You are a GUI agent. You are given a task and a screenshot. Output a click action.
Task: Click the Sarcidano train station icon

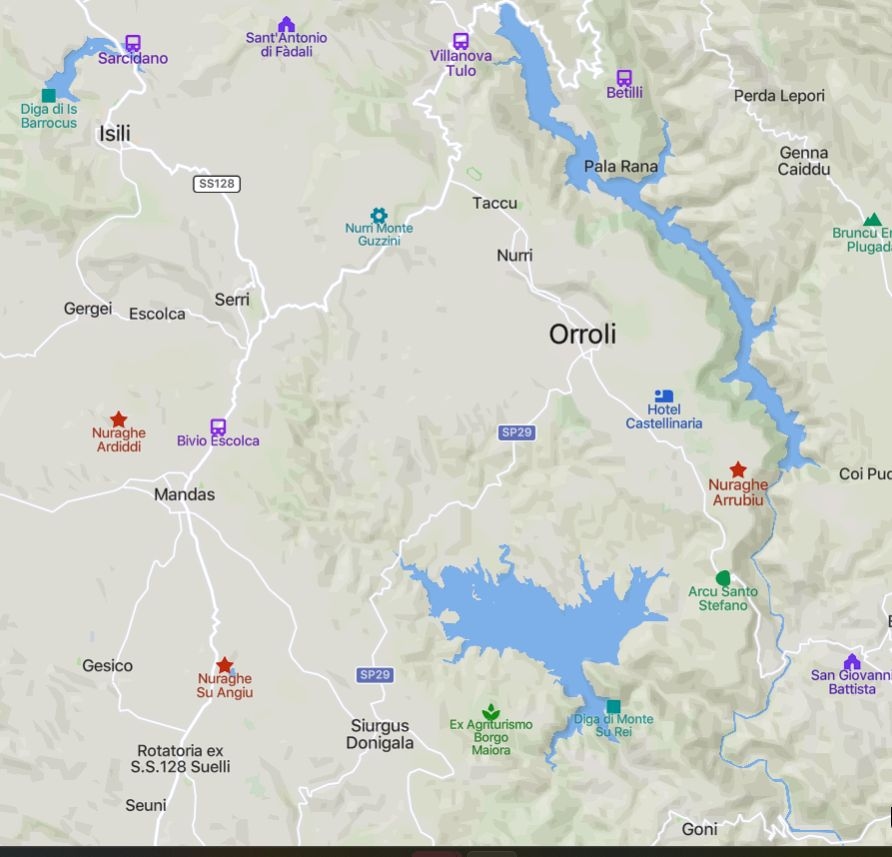pos(133,43)
